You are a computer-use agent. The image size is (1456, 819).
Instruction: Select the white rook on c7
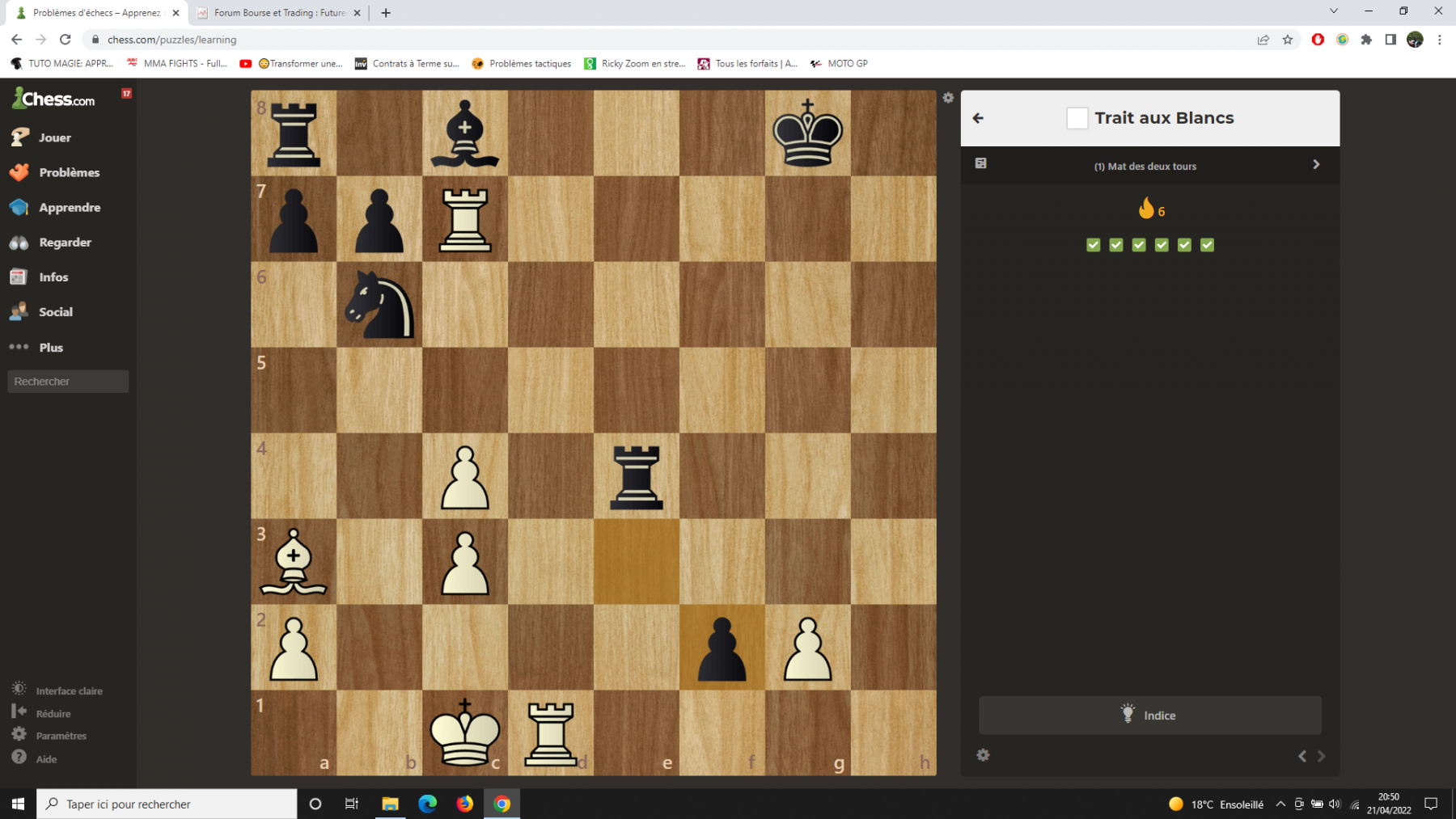tap(465, 219)
